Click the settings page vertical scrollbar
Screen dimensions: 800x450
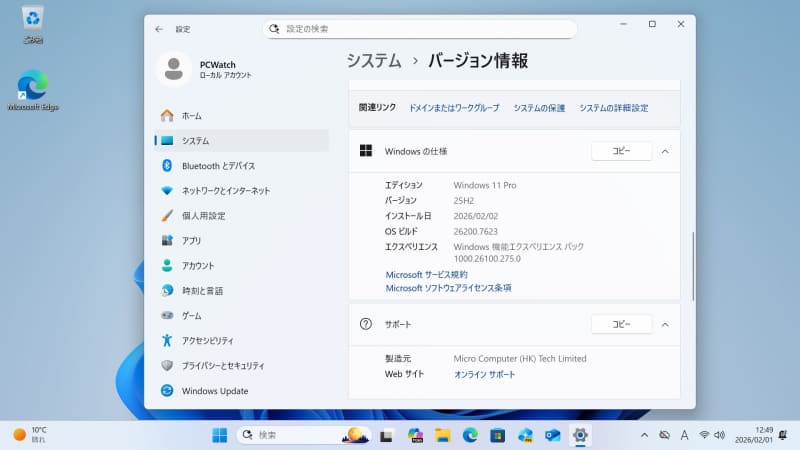[x=693, y=266]
